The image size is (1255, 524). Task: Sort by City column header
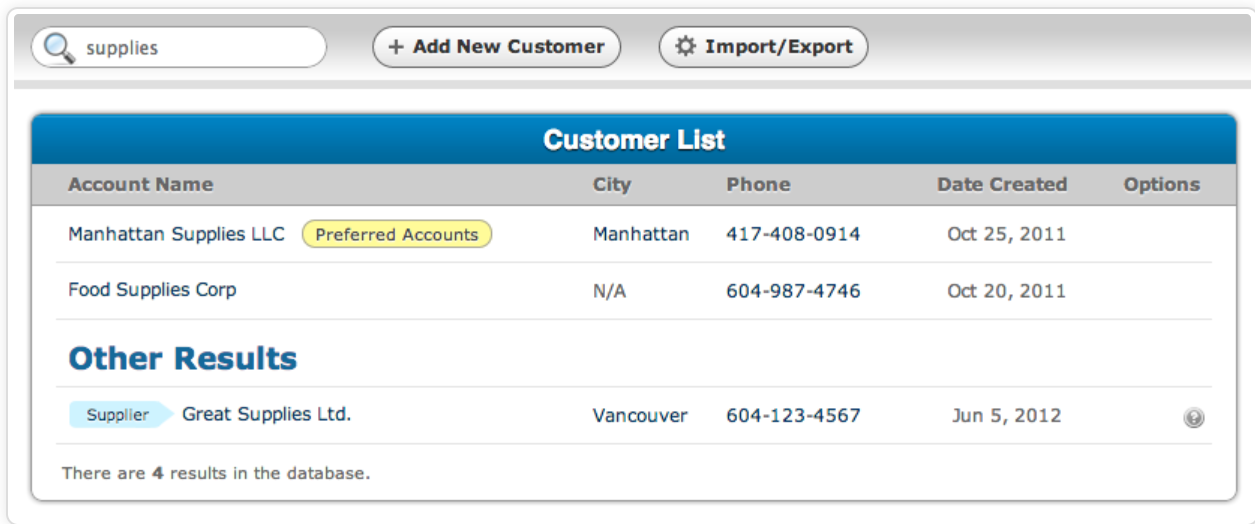tap(612, 184)
